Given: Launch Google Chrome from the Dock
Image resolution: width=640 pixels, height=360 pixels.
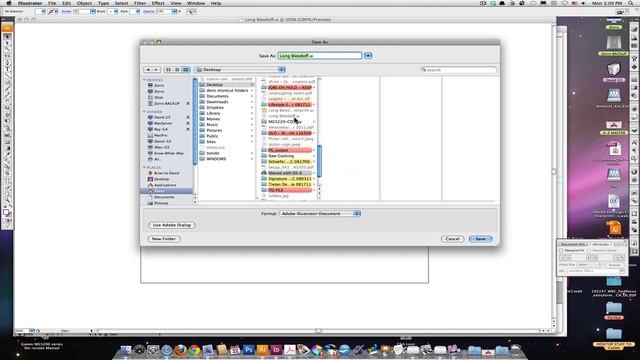Looking at the screenshot, I should pos(194,350).
